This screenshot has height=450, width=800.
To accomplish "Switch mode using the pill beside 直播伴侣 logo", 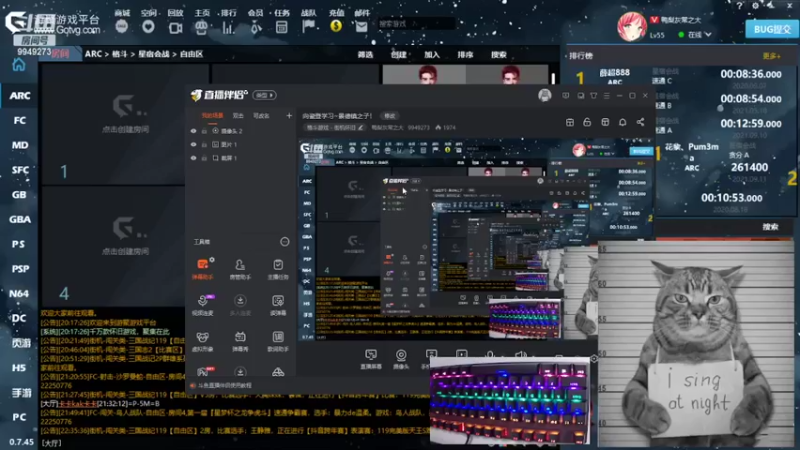I will coord(264,95).
